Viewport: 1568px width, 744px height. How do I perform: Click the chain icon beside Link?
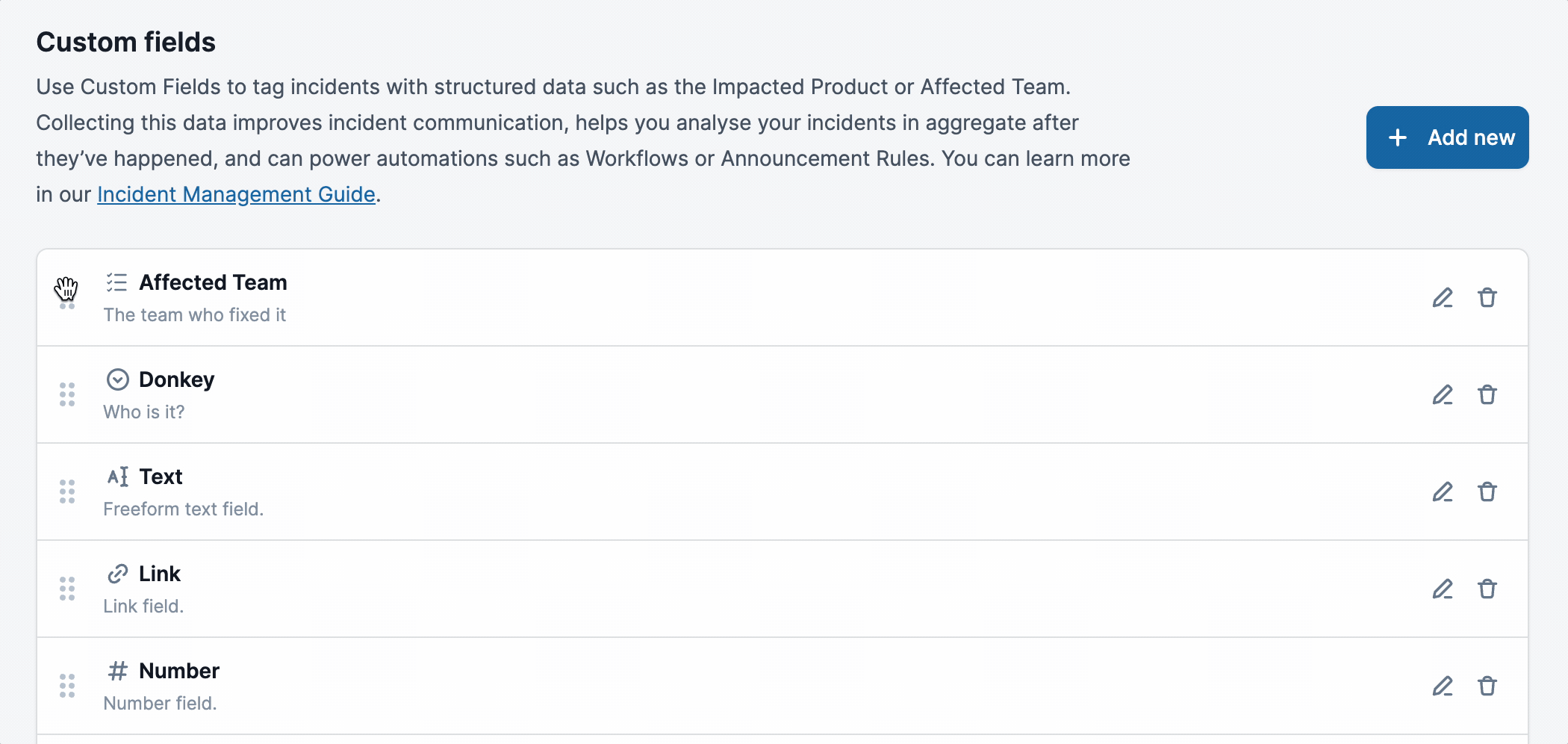pyautogui.click(x=117, y=574)
